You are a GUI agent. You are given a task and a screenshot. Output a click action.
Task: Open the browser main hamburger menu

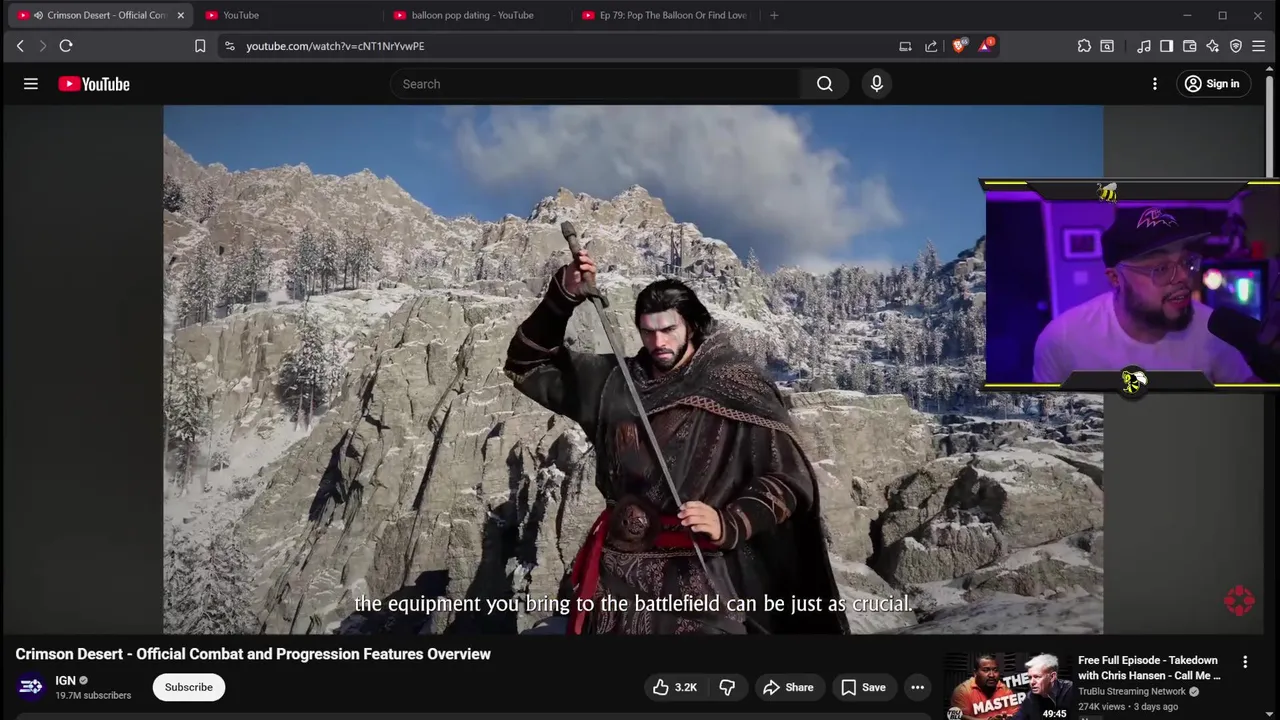[x=1259, y=46]
